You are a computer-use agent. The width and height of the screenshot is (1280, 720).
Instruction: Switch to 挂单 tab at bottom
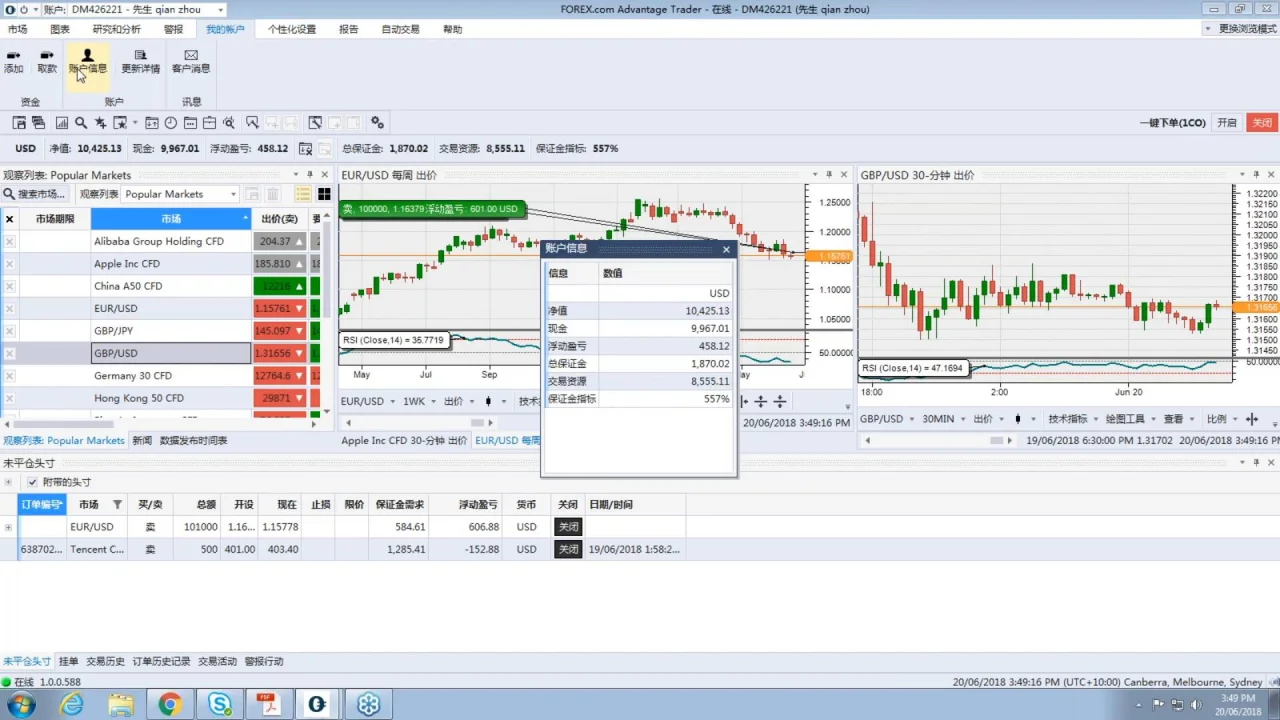[x=68, y=661]
